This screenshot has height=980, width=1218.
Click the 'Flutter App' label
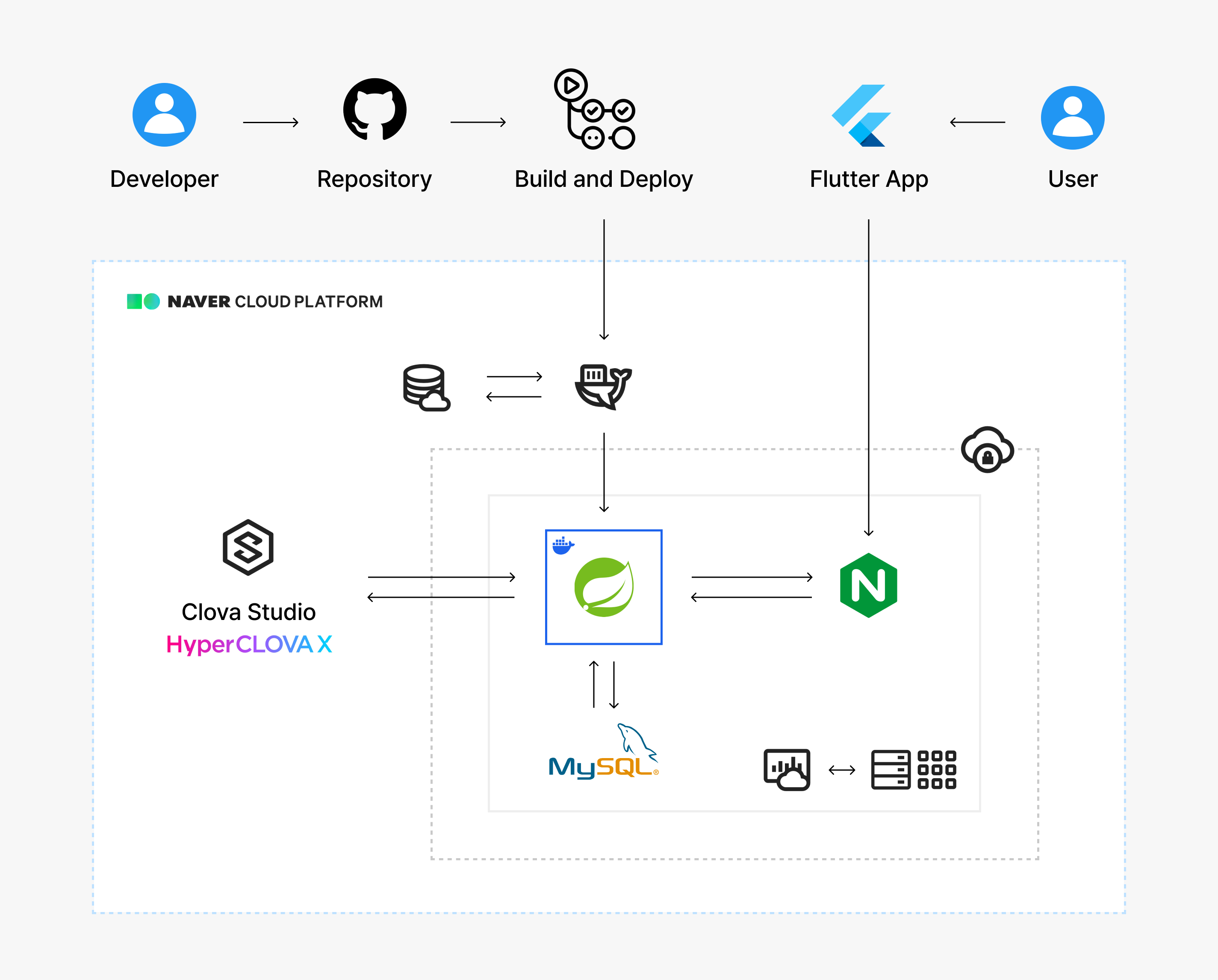click(869, 180)
